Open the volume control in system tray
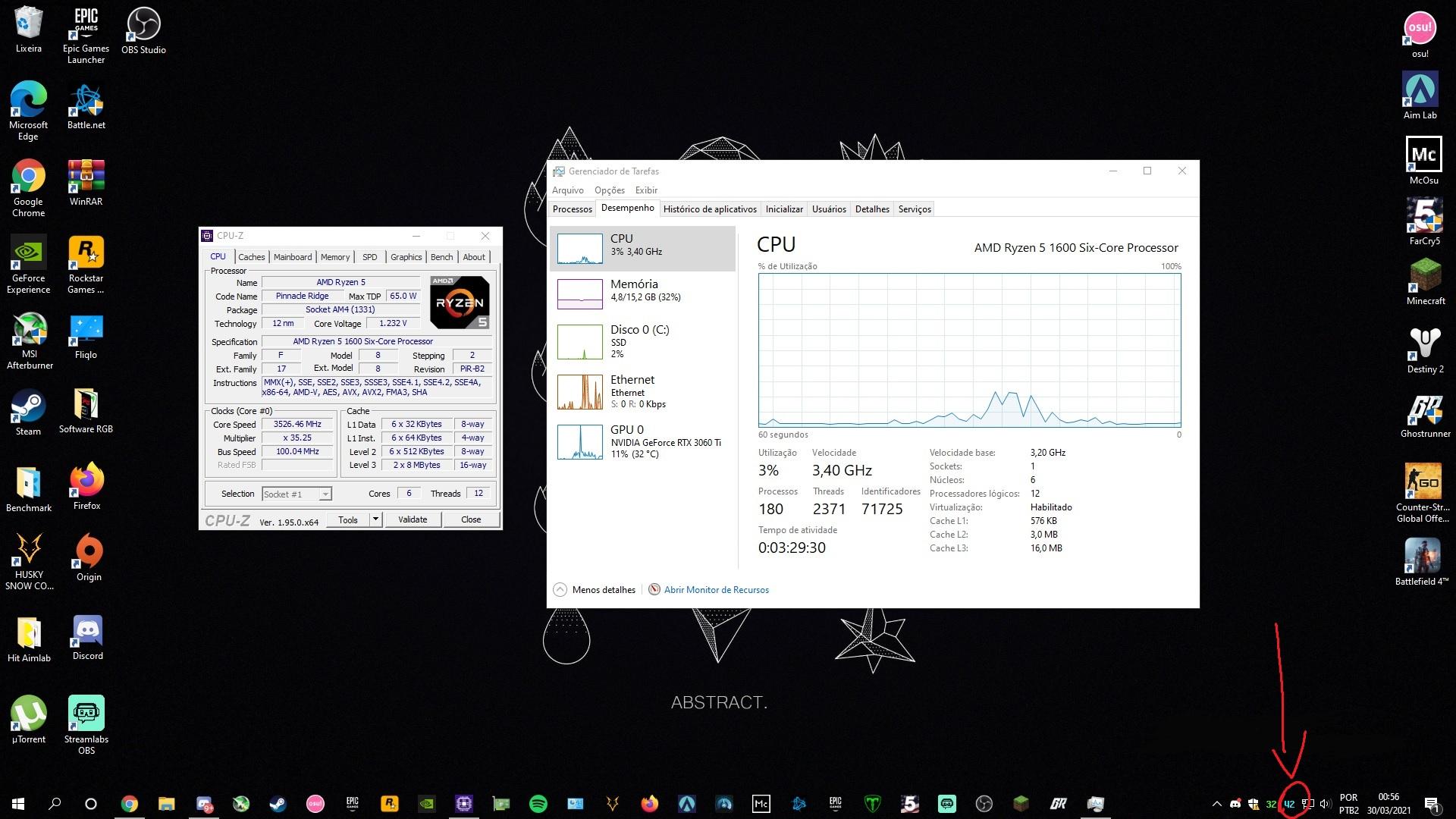Screen dimensions: 1456x819 [1326, 804]
